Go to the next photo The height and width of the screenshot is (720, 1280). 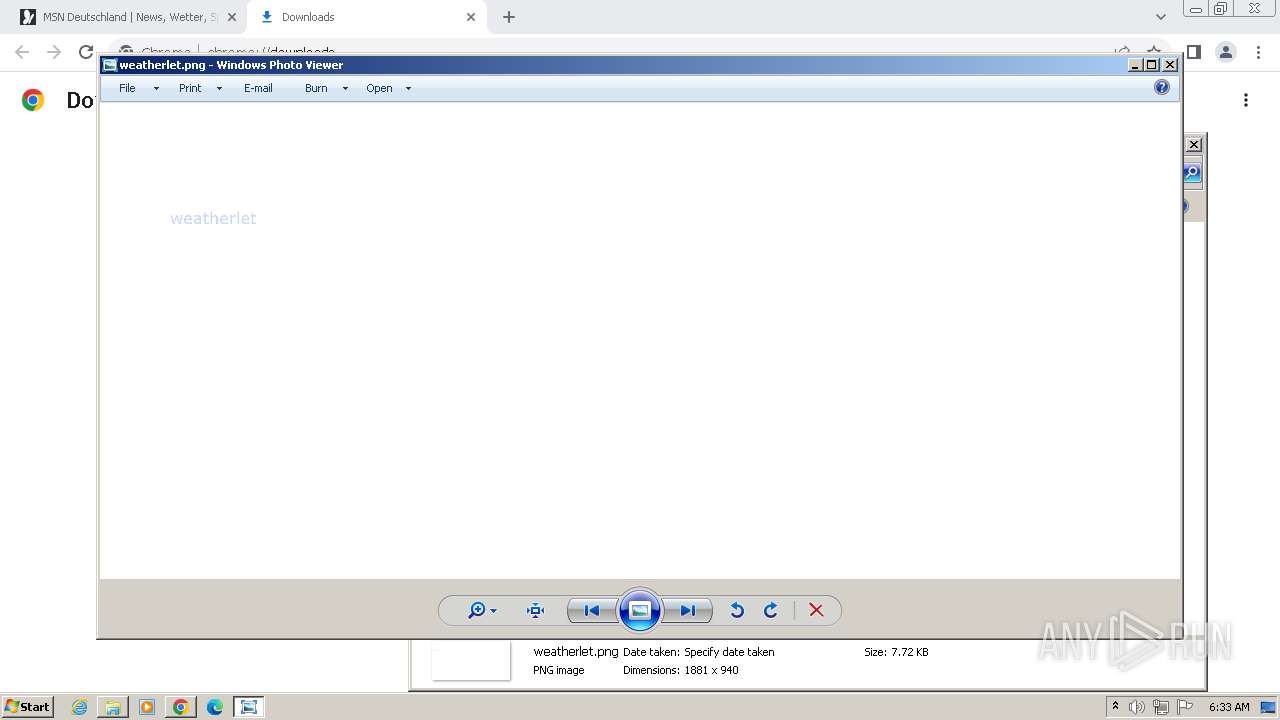(688, 610)
